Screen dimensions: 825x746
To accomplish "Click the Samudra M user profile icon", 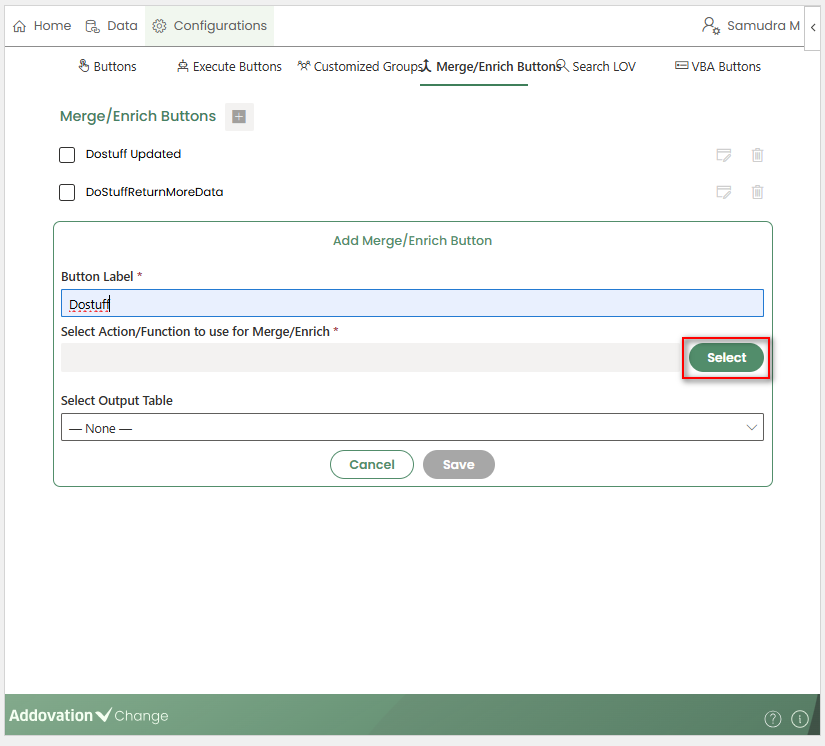I will coord(710,26).
